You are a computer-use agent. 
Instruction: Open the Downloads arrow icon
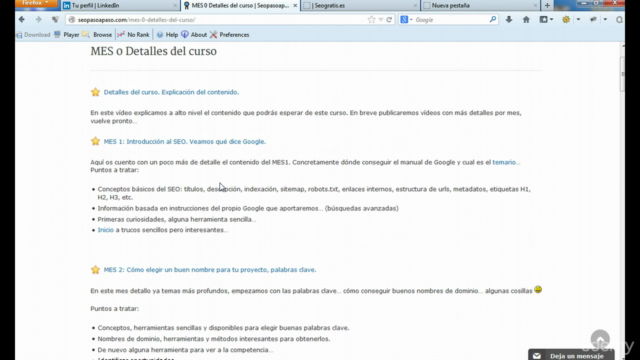509,20
